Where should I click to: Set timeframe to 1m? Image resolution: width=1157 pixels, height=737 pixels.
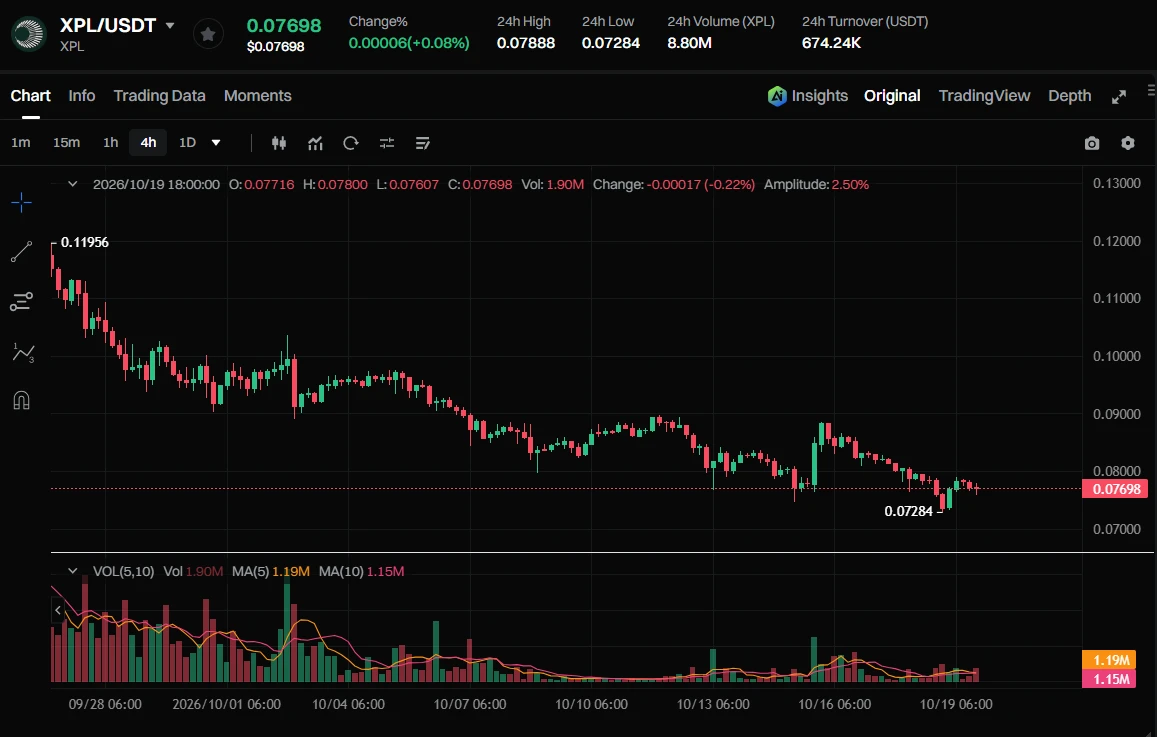(21, 142)
